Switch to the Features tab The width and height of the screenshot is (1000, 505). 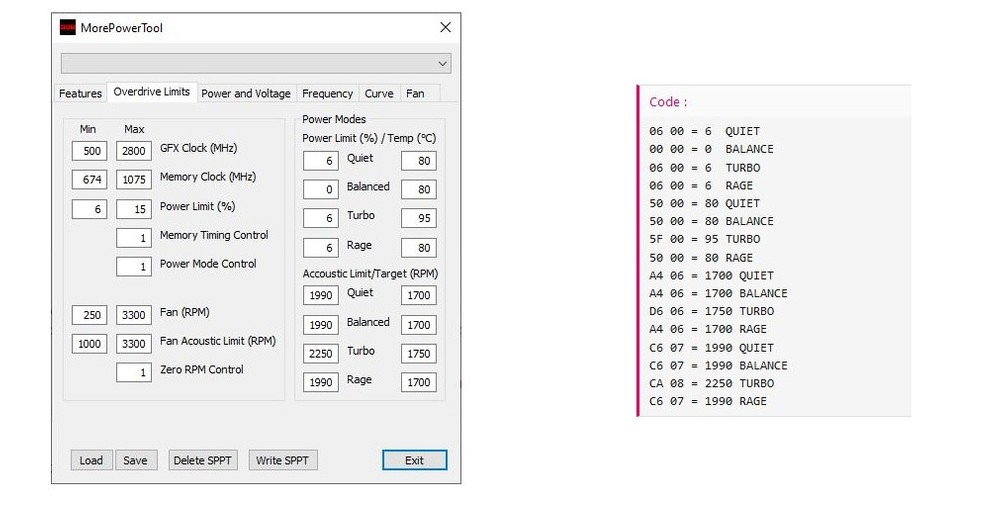tap(80, 93)
